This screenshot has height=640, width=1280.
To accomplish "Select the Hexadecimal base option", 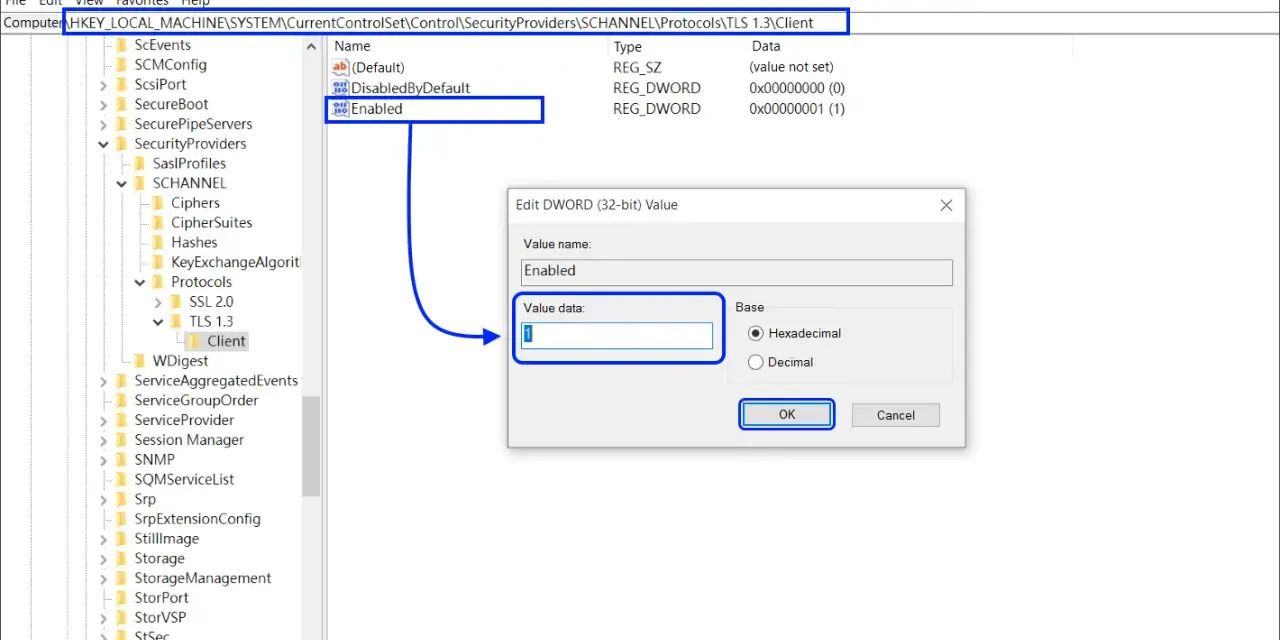I will (x=756, y=333).
